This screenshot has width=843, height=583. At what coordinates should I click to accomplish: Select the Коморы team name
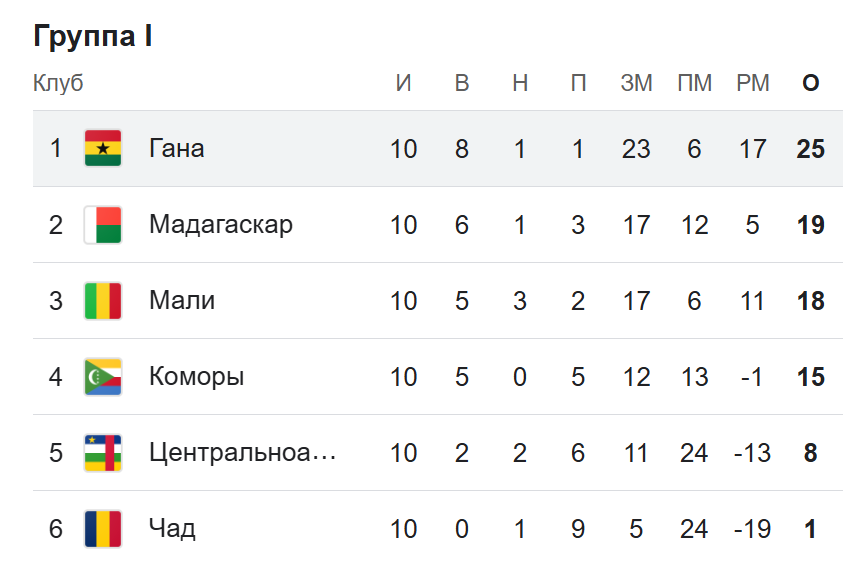[x=197, y=377]
